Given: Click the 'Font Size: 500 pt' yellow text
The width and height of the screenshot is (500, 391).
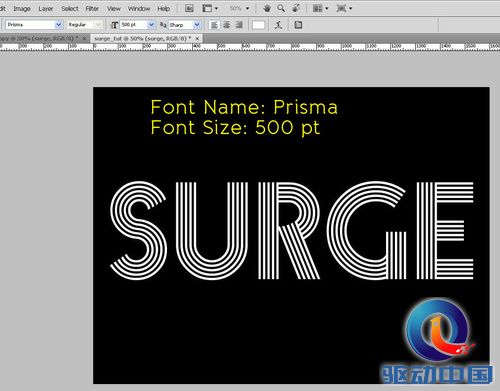Looking at the screenshot, I should (x=235, y=128).
